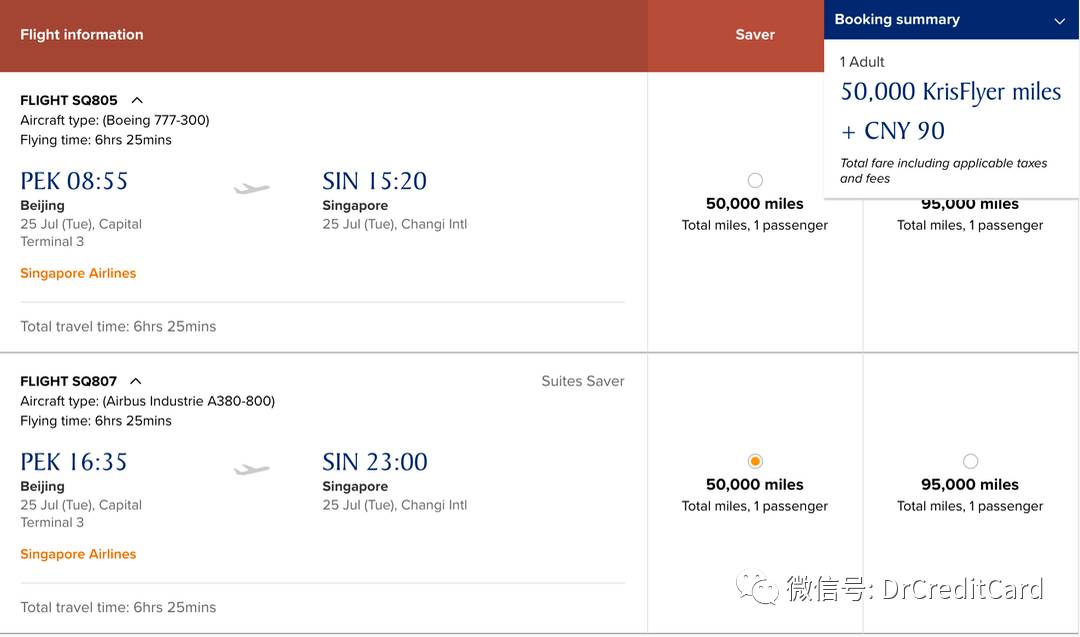Click the PEK 08:55 departure time
This screenshot has width=1080, height=637.
(74, 181)
